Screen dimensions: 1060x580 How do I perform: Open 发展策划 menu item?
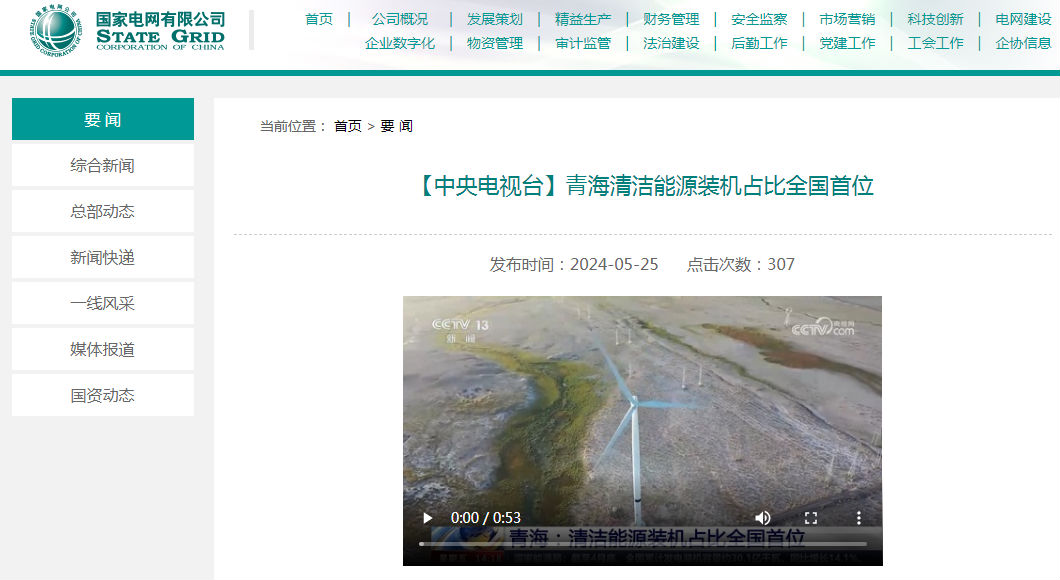495,19
